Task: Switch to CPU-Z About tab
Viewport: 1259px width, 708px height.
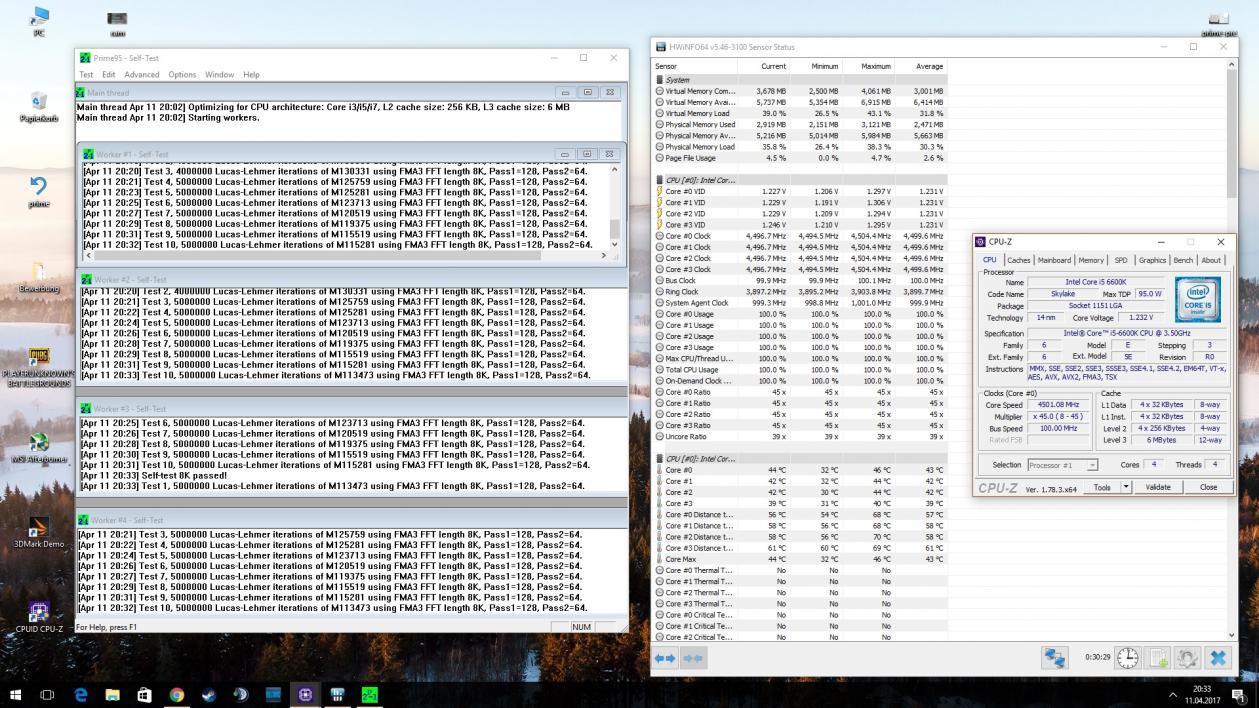Action: click(x=1211, y=260)
